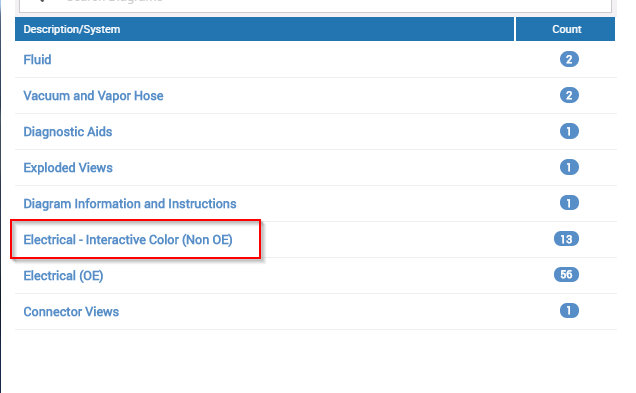Select the Electrical (OE) diagrams link
The image size is (636, 393).
(63, 276)
